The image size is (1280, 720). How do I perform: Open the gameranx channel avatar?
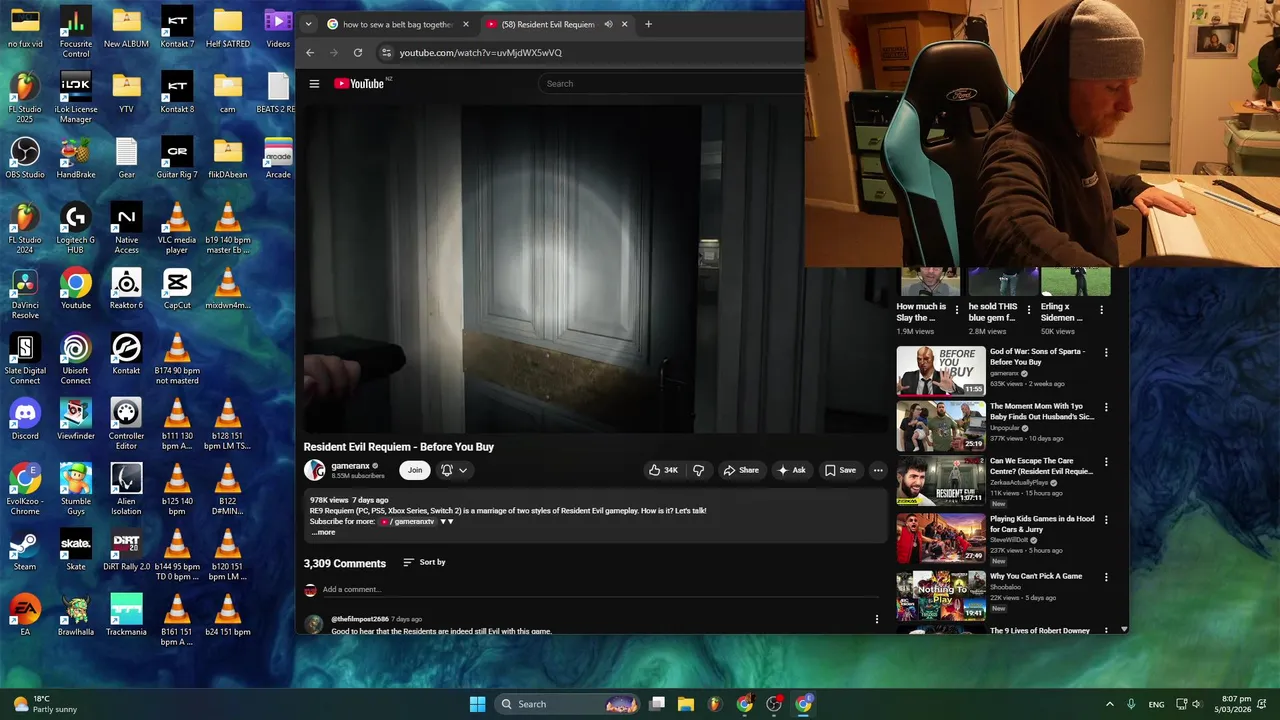[315, 470]
